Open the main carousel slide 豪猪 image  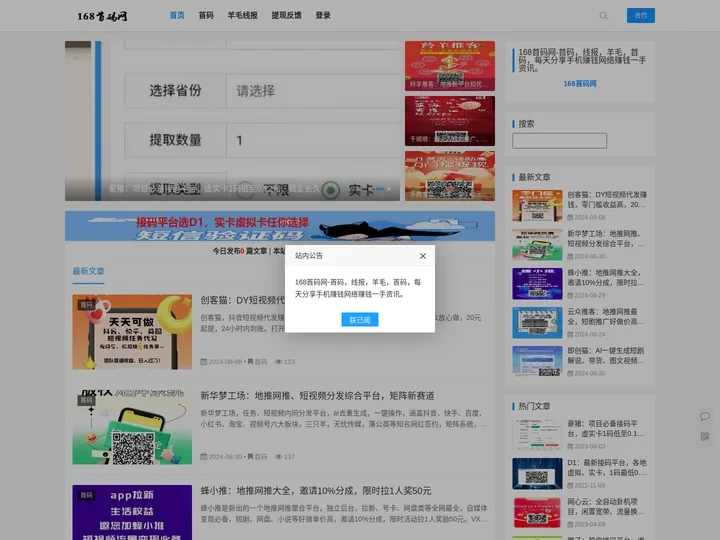pos(232,121)
